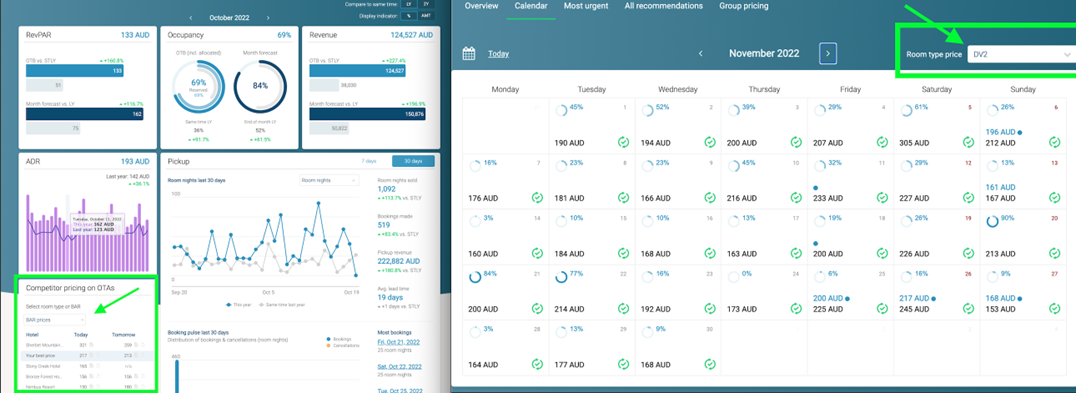Open the Room nights dropdown in Pickup
The image size is (1076, 393).
click(329, 180)
